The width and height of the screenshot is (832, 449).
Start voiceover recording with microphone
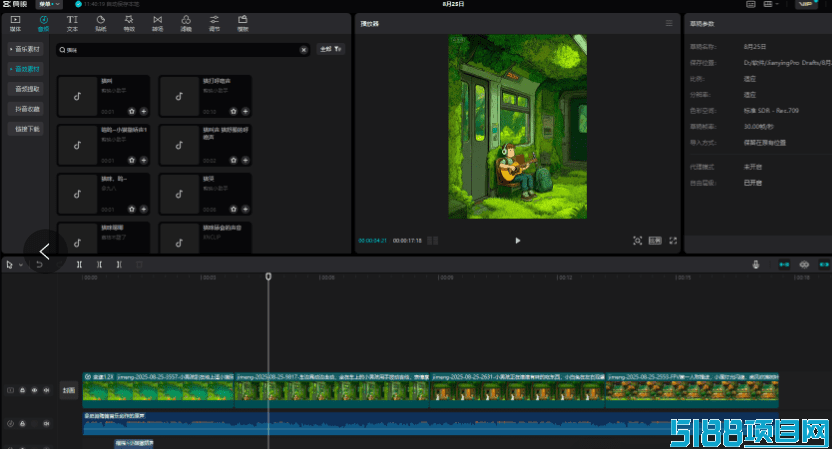(x=756, y=264)
